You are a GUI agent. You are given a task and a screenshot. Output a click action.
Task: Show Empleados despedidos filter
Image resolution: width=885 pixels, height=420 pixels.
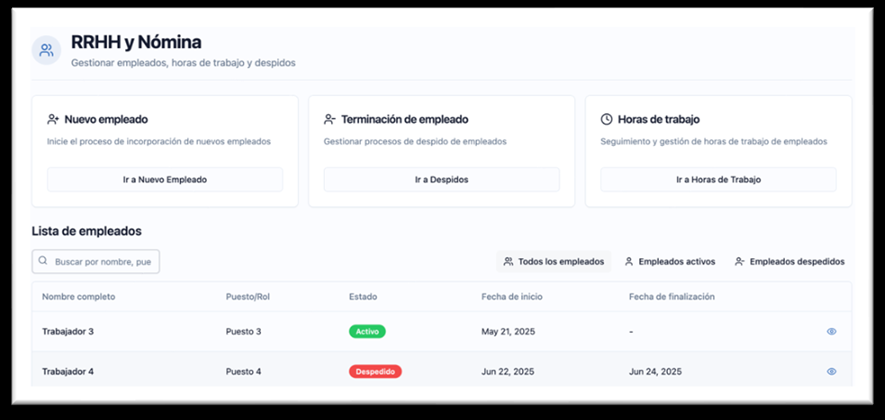coord(789,262)
